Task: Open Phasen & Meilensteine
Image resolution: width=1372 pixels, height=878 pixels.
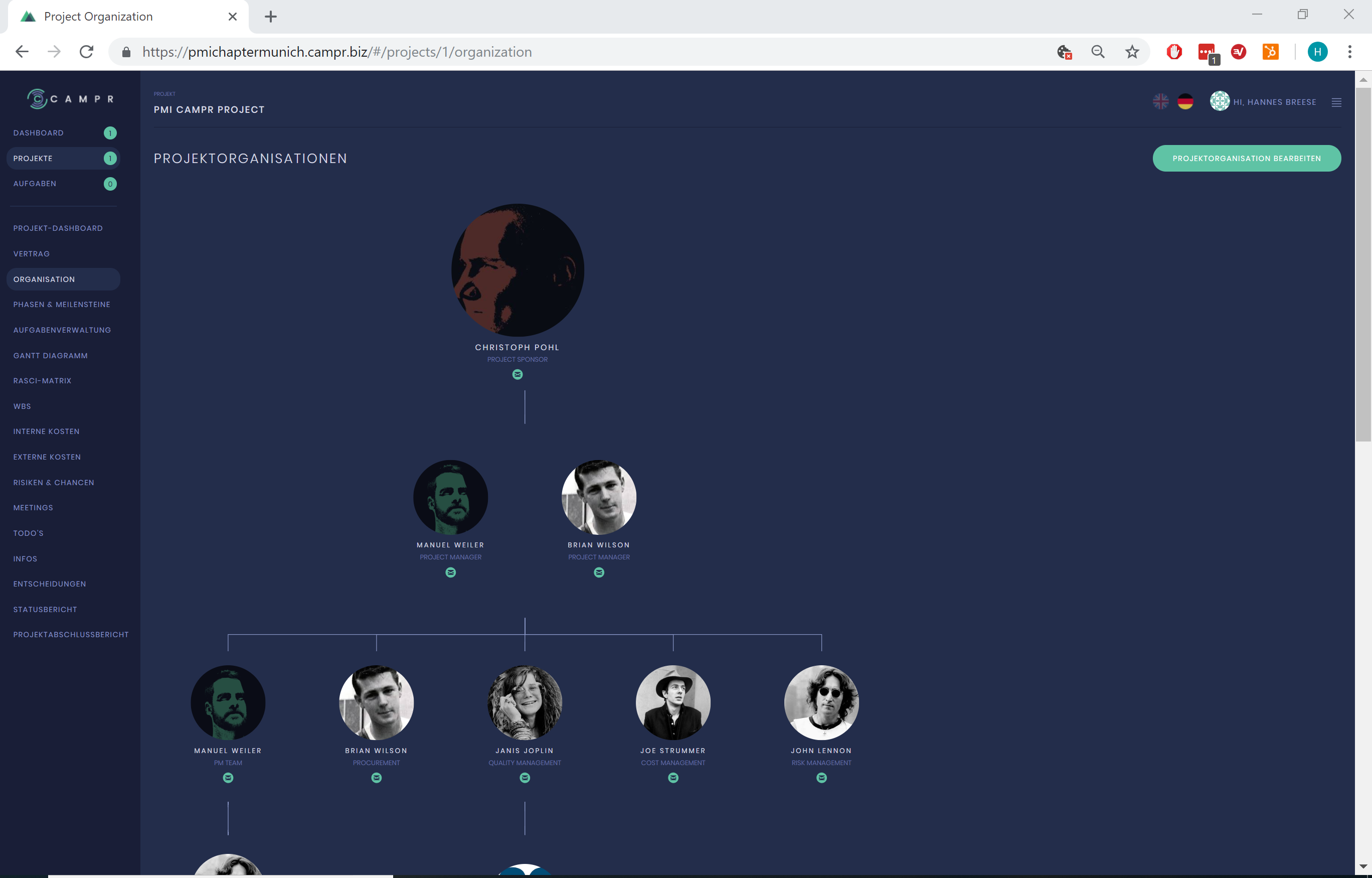Action: [x=62, y=305]
